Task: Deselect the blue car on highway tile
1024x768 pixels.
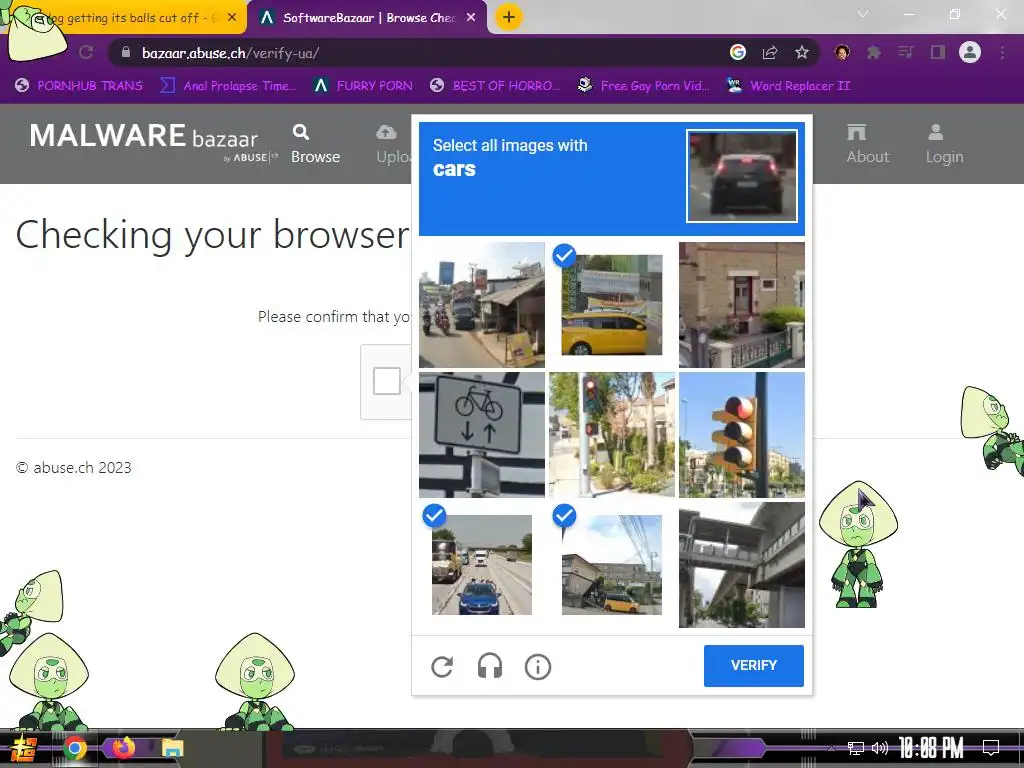Action: pyautogui.click(x=482, y=565)
